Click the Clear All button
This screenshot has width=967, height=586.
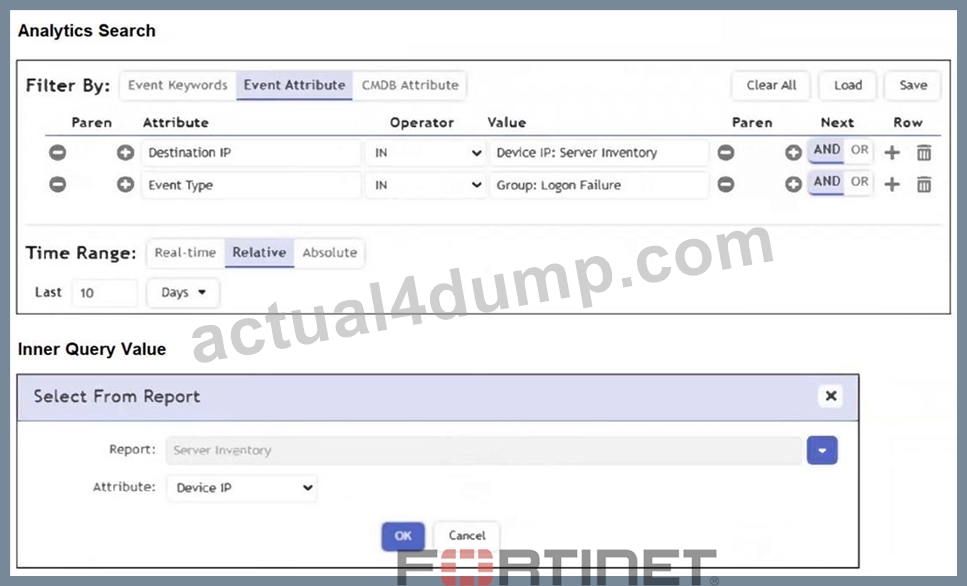coord(771,85)
